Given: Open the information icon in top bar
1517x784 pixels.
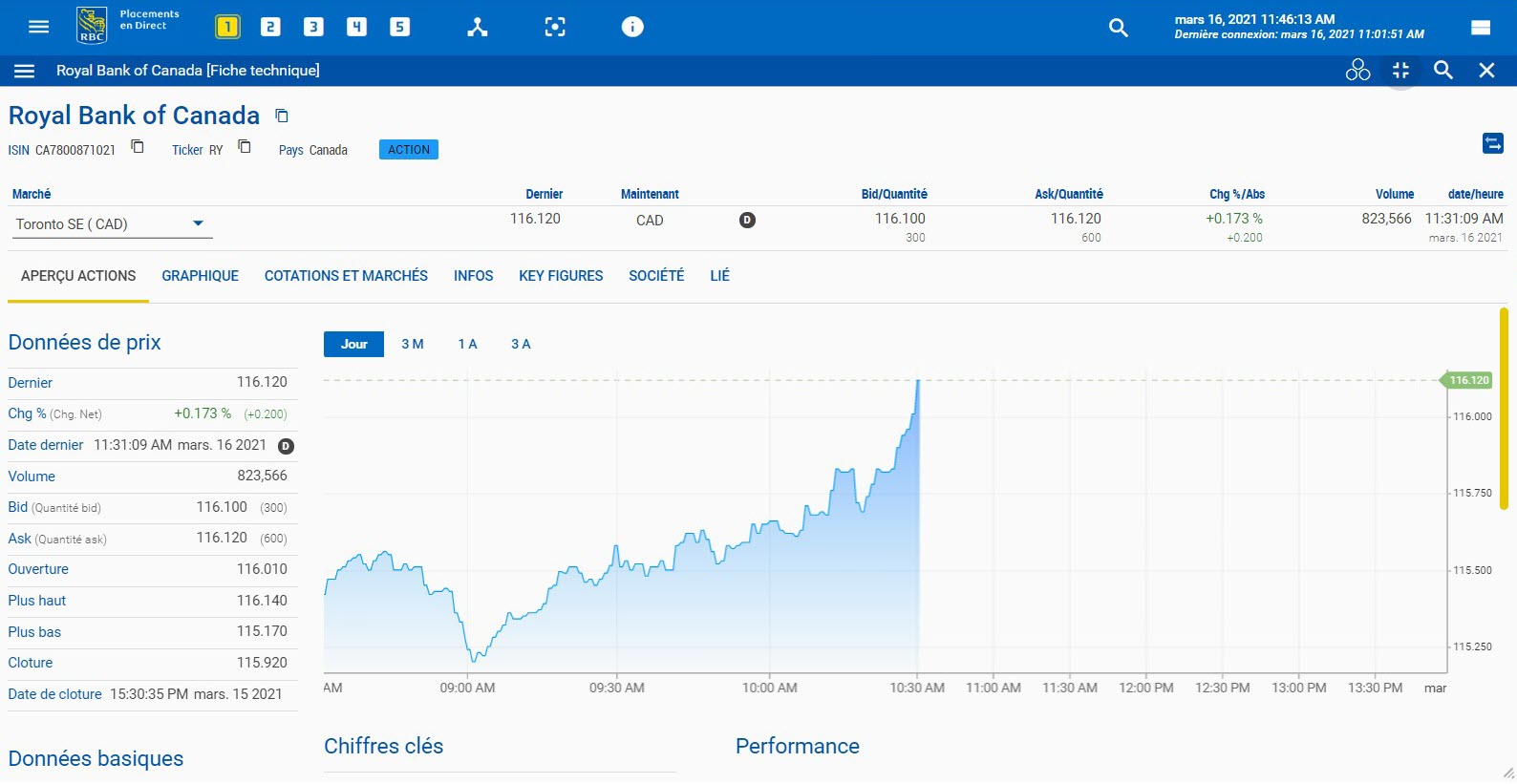Looking at the screenshot, I should point(632,27).
